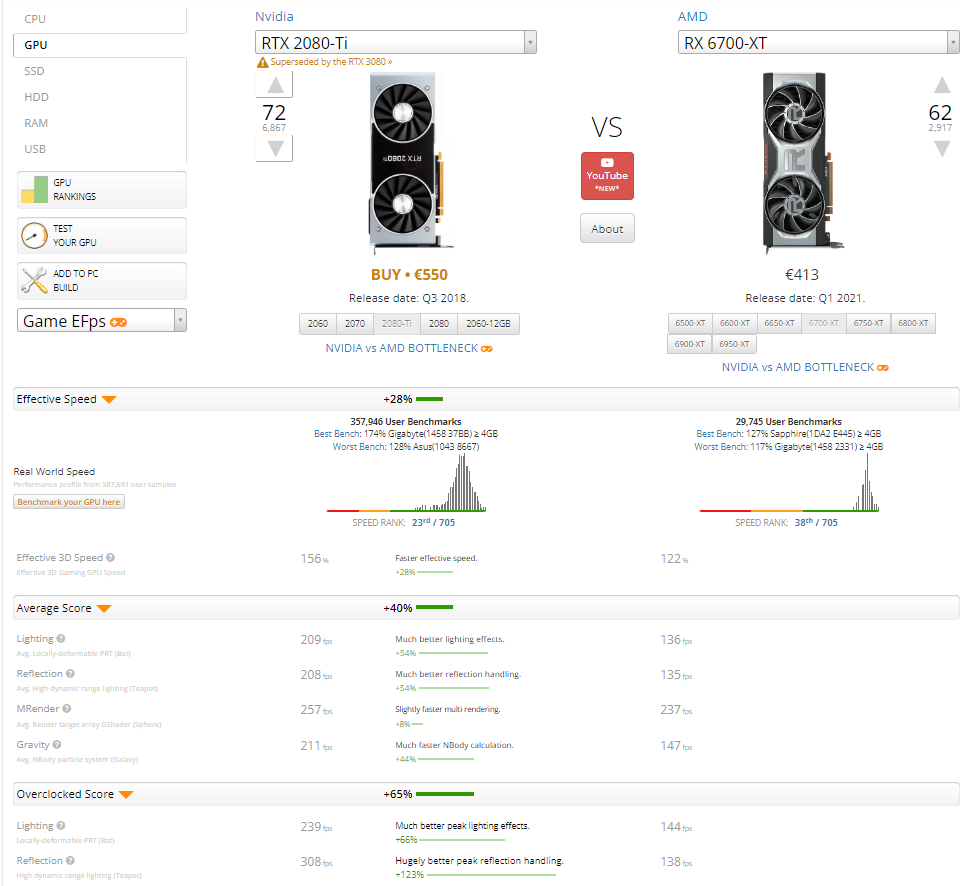Click the Test Your GPU gauge icon

click(x=34, y=235)
